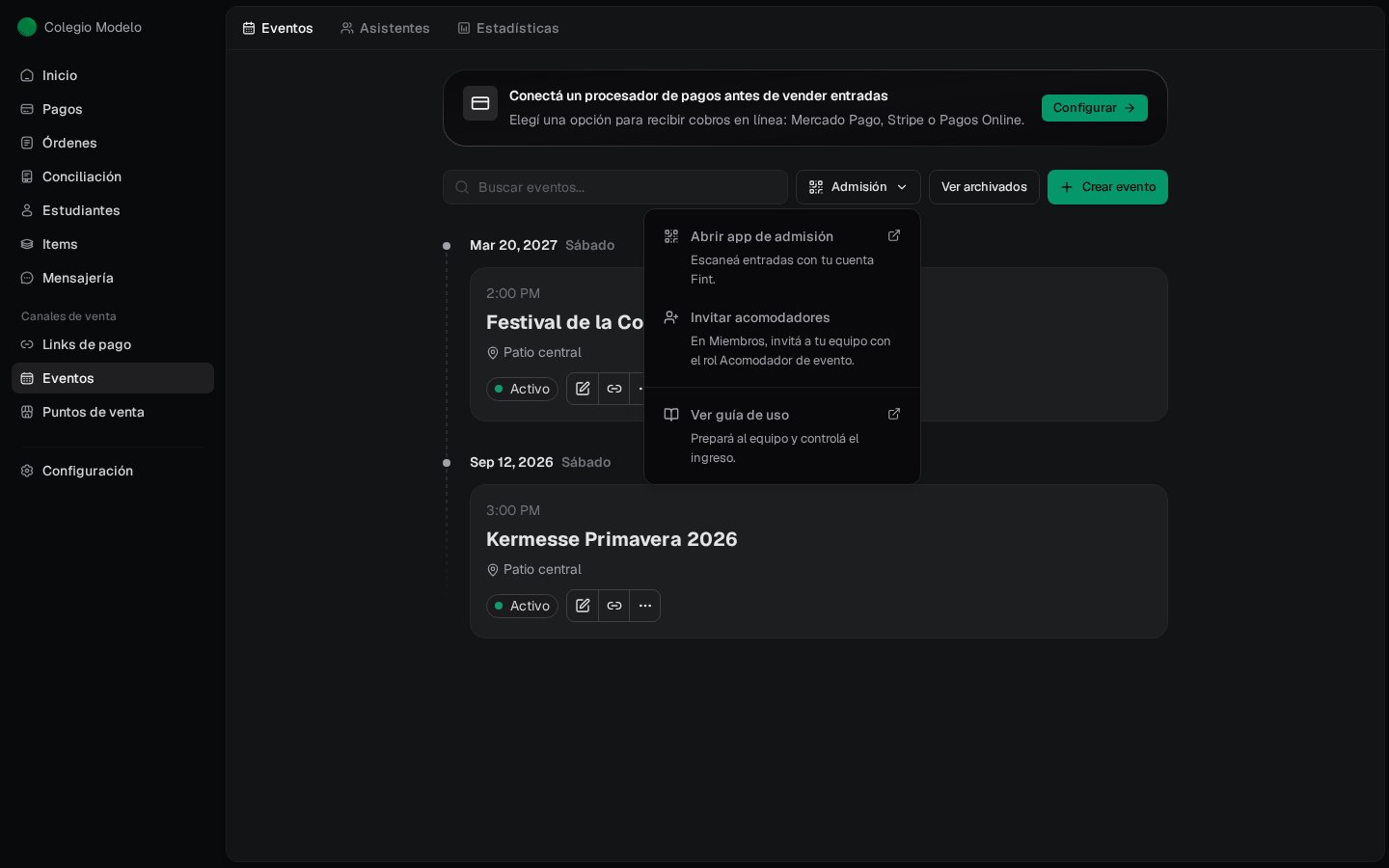Click the QR icon on Admisión button
The height and width of the screenshot is (868, 1389).
coord(816,187)
